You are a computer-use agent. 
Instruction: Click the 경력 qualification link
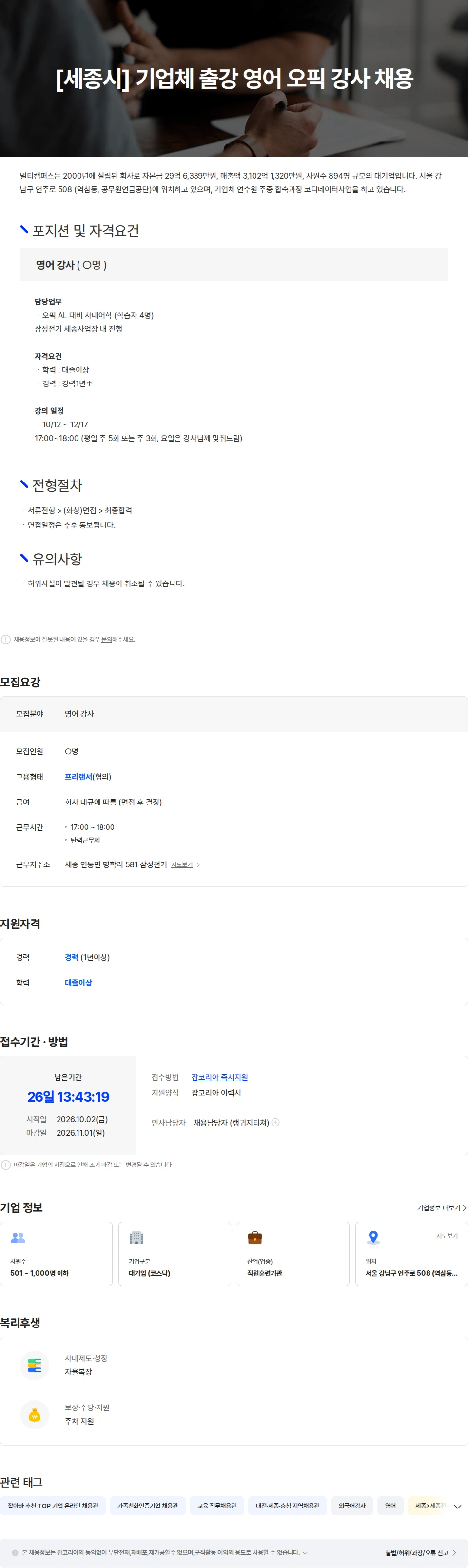(71, 958)
